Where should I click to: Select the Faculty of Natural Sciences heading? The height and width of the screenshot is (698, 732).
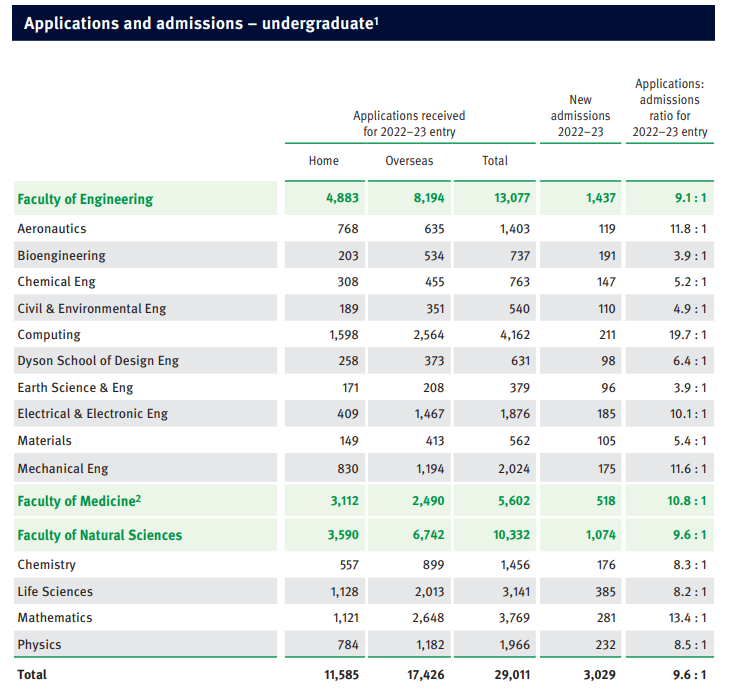(100, 535)
